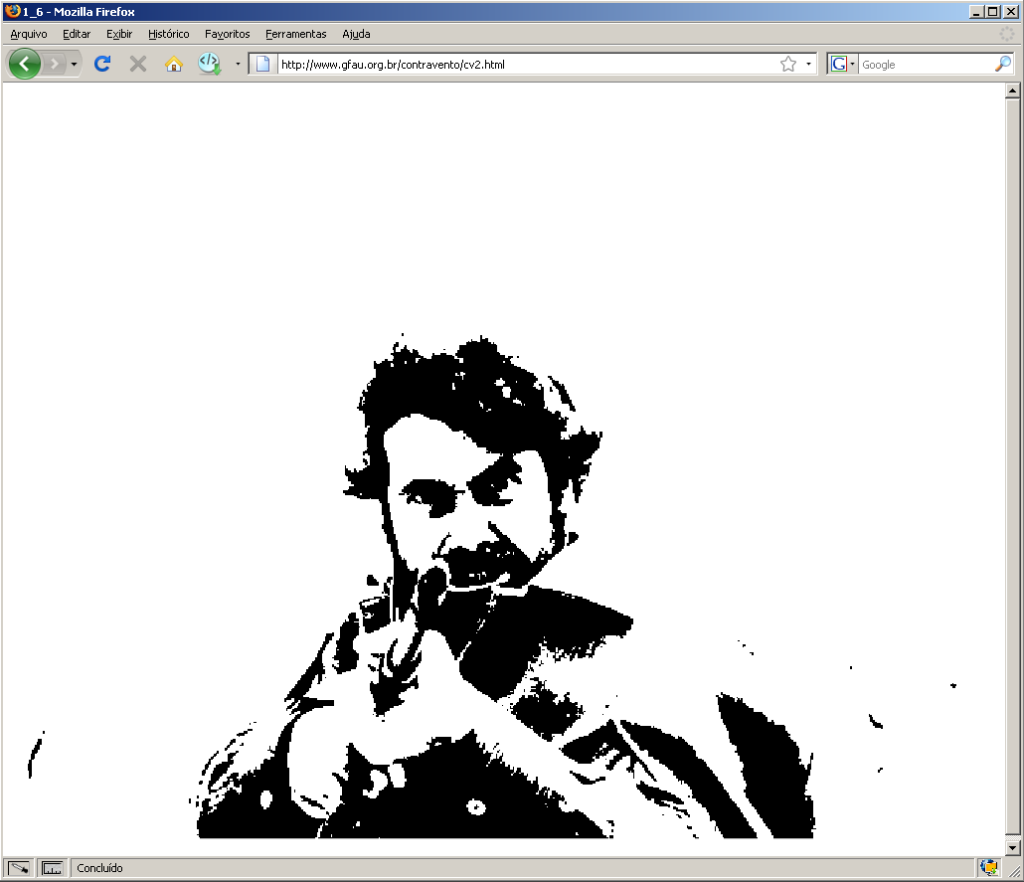The image size is (1024, 882).
Task: Click the globe download icon in status bar
Action: point(989,868)
